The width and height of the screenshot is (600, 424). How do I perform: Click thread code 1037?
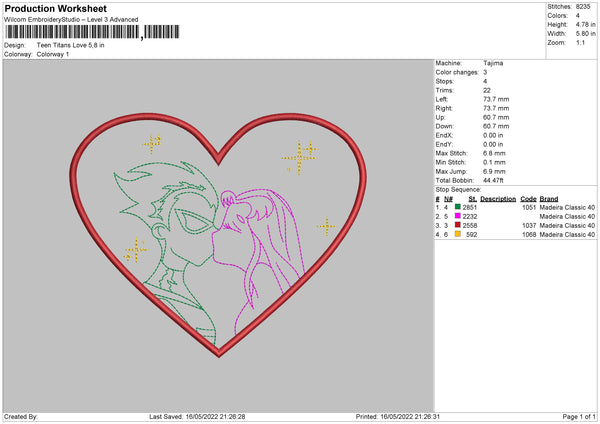pos(529,225)
